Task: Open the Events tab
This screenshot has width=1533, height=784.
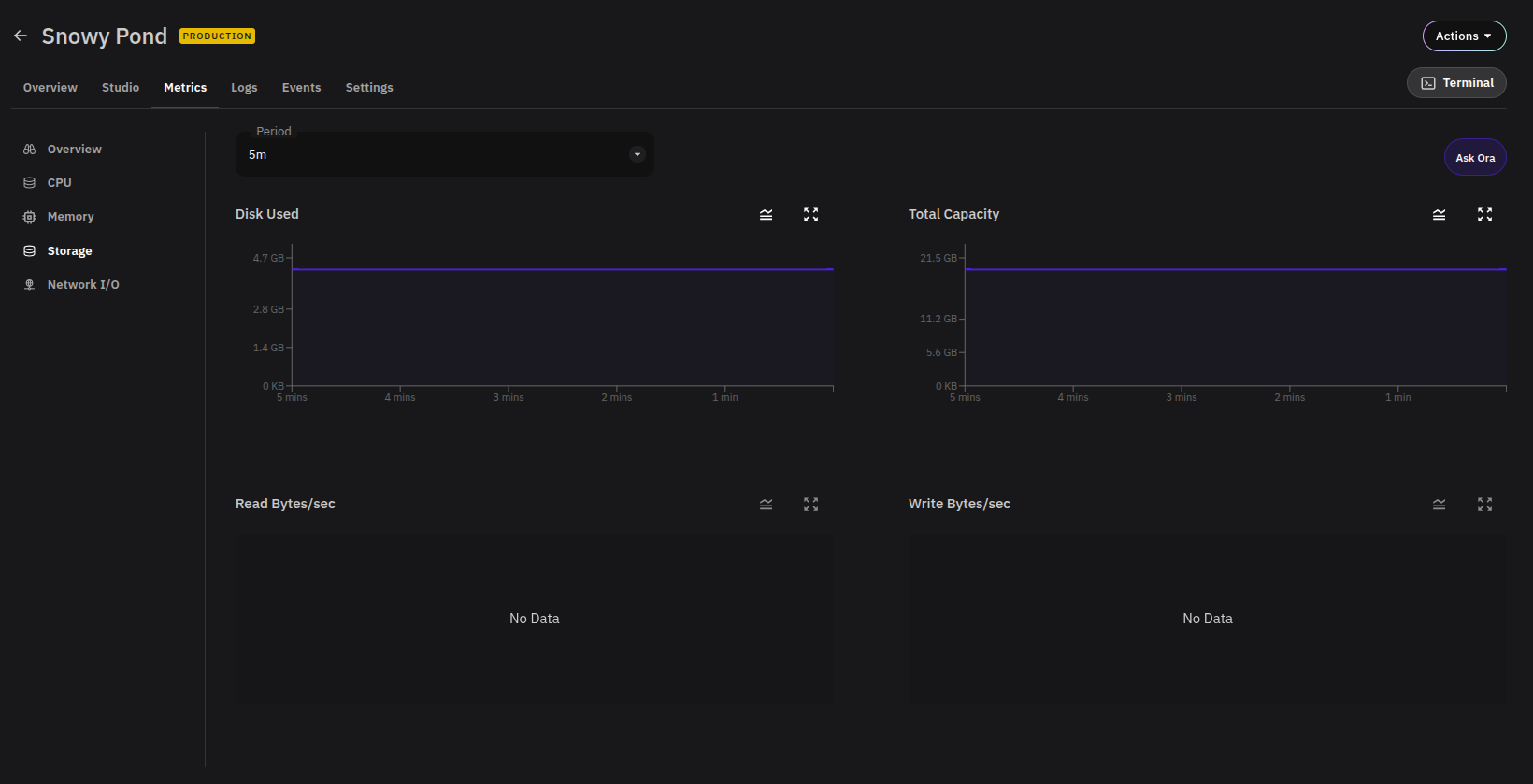Action: tap(301, 87)
